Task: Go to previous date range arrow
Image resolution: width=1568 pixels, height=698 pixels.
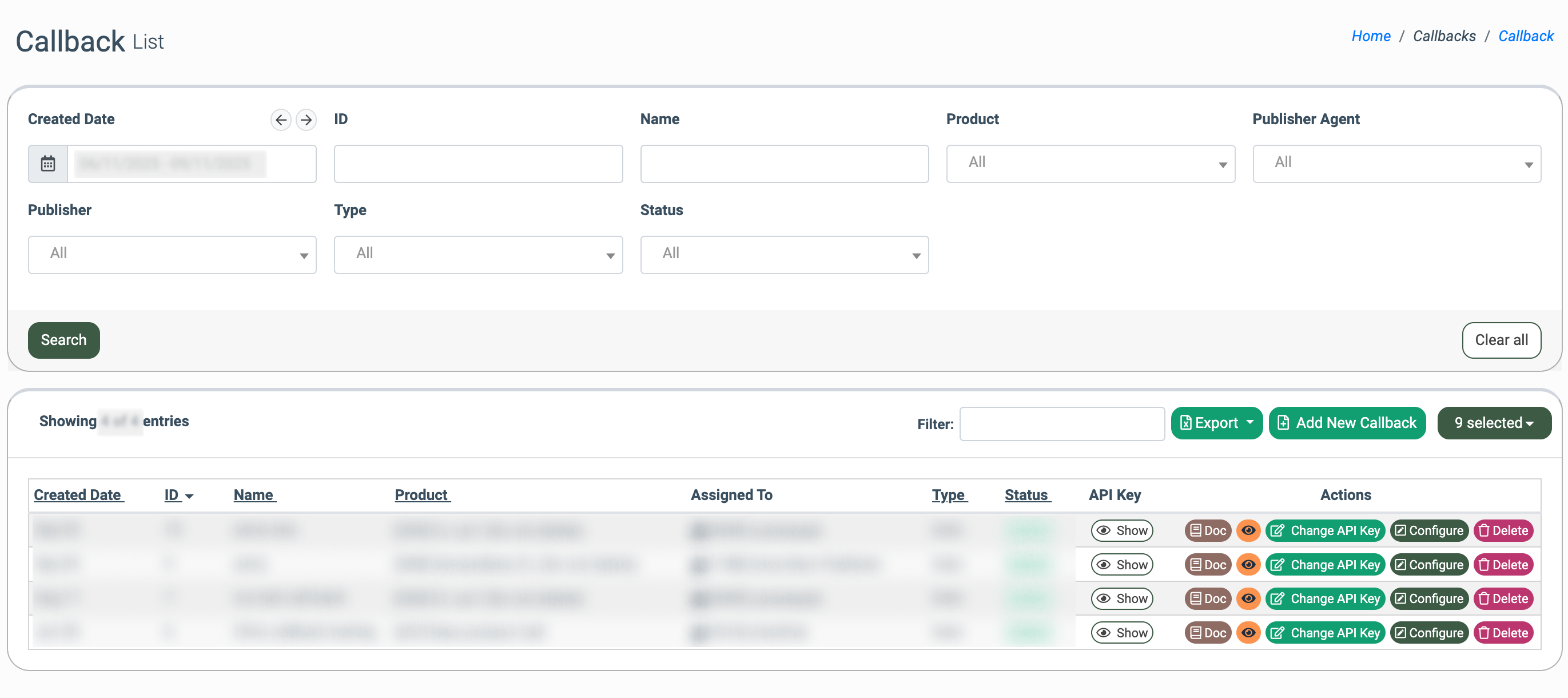Action: (x=281, y=120)
